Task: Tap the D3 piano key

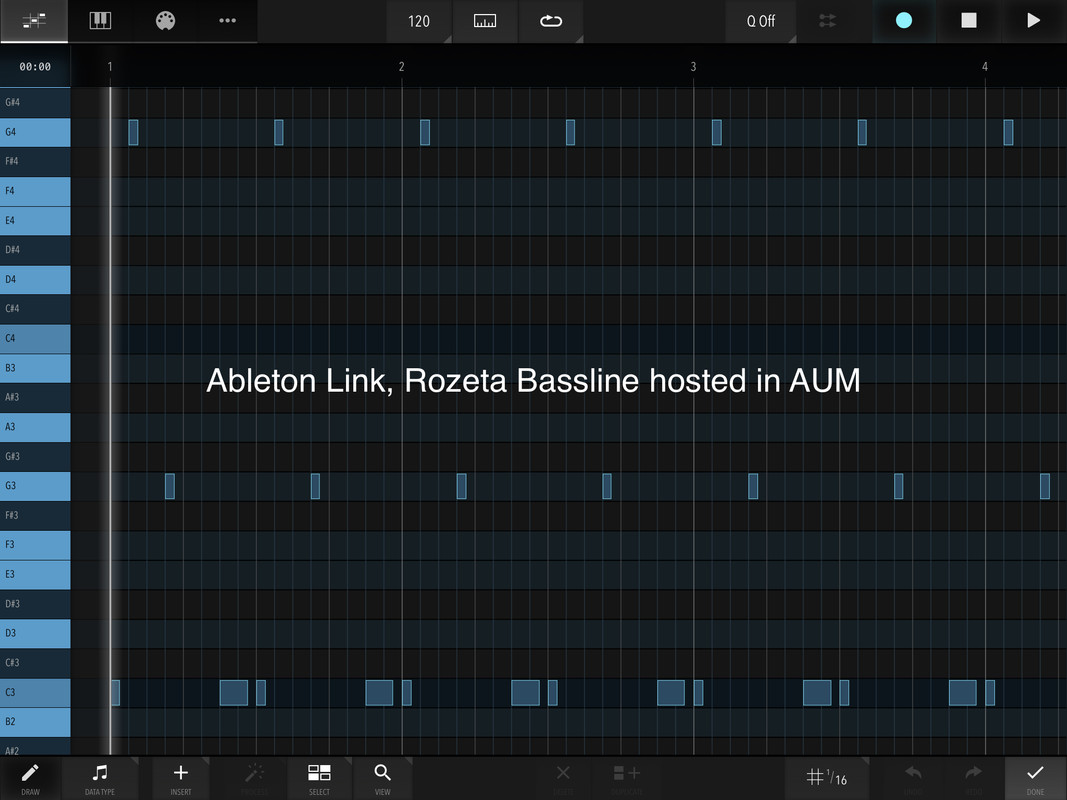Action: pos(35,633)
